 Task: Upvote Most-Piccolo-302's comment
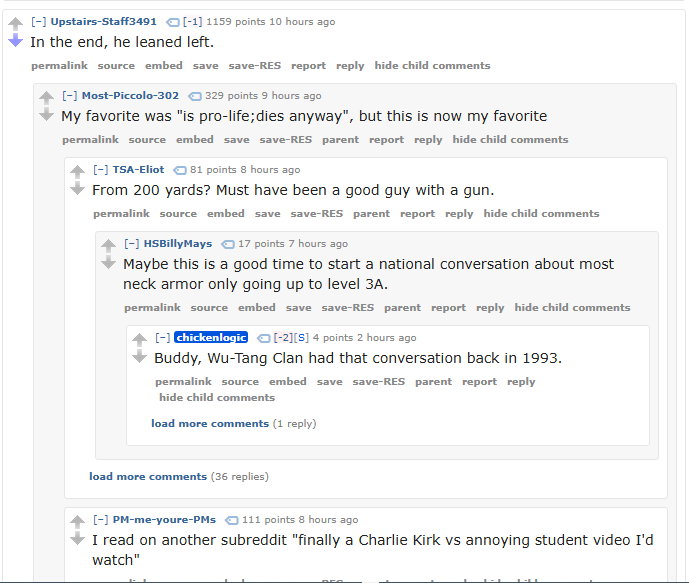tap(46, 97)
